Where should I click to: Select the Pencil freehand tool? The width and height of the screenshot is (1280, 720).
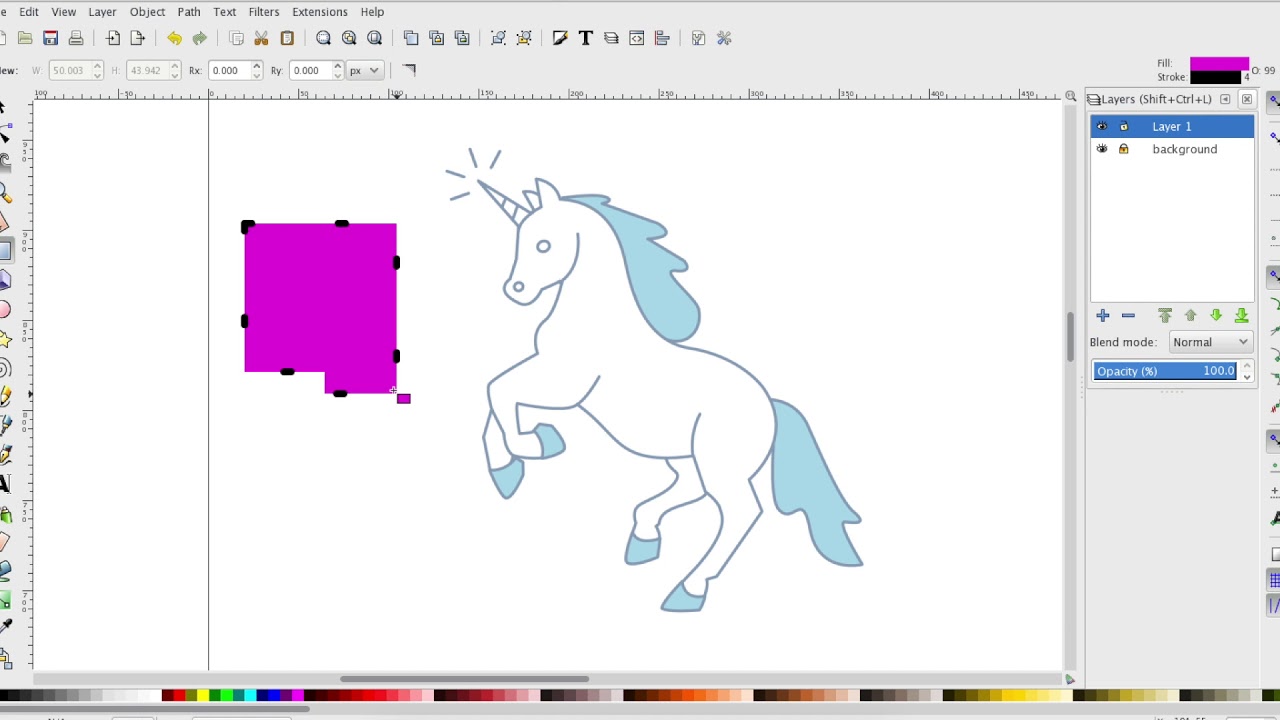pos(4,397)
